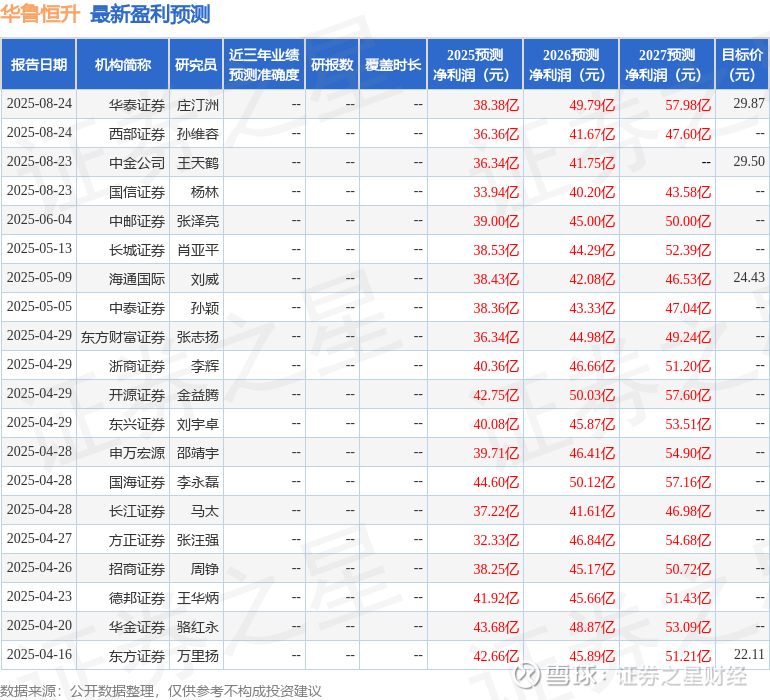This screenshot has width=770, height=700.
Task: Click target price 29.50
Action: 749,161
